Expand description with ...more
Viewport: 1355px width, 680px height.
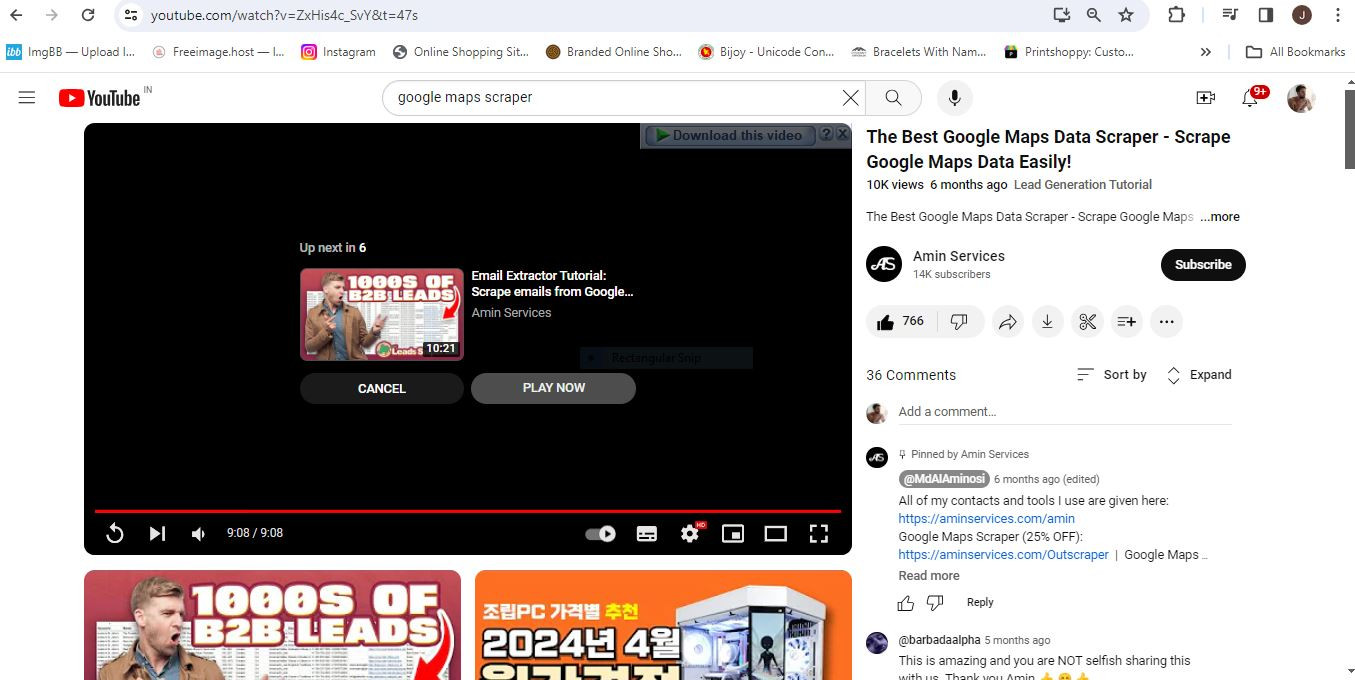tap(1220, 217)
